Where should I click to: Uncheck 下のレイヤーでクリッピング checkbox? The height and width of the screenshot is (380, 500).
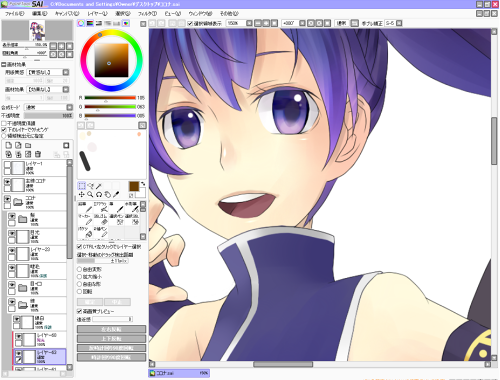(4, 129)
